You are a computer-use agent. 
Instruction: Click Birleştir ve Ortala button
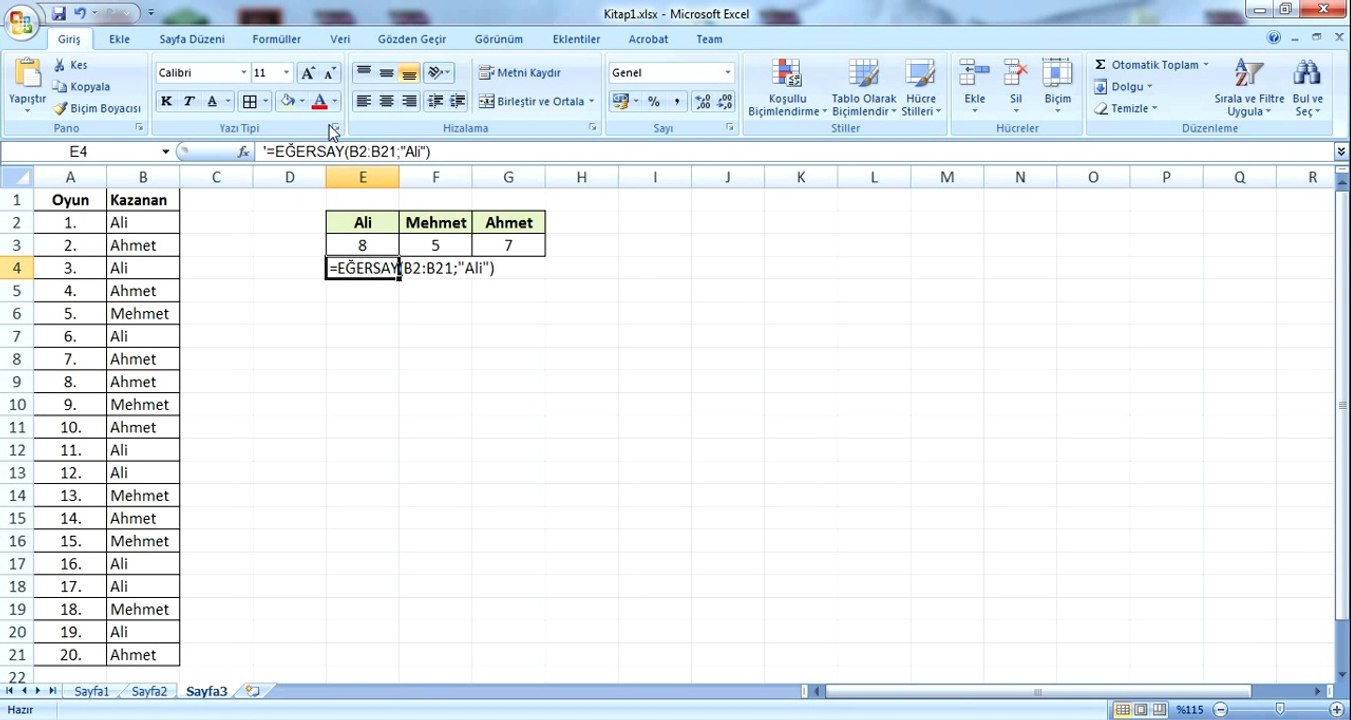tap(531, 101)
